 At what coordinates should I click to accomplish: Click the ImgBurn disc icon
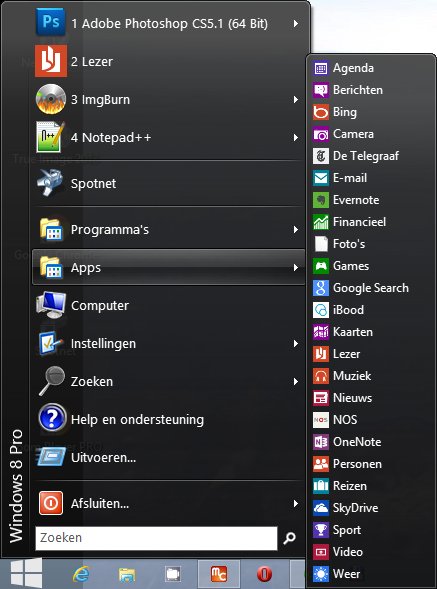[x=51, y=99]
